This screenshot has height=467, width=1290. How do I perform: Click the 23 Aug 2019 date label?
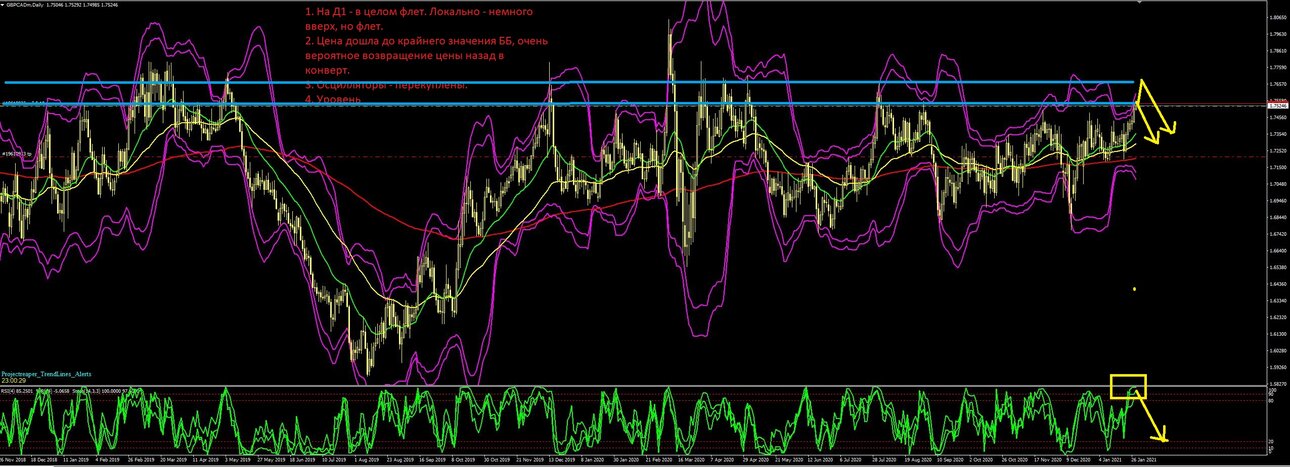click(400, 460)
